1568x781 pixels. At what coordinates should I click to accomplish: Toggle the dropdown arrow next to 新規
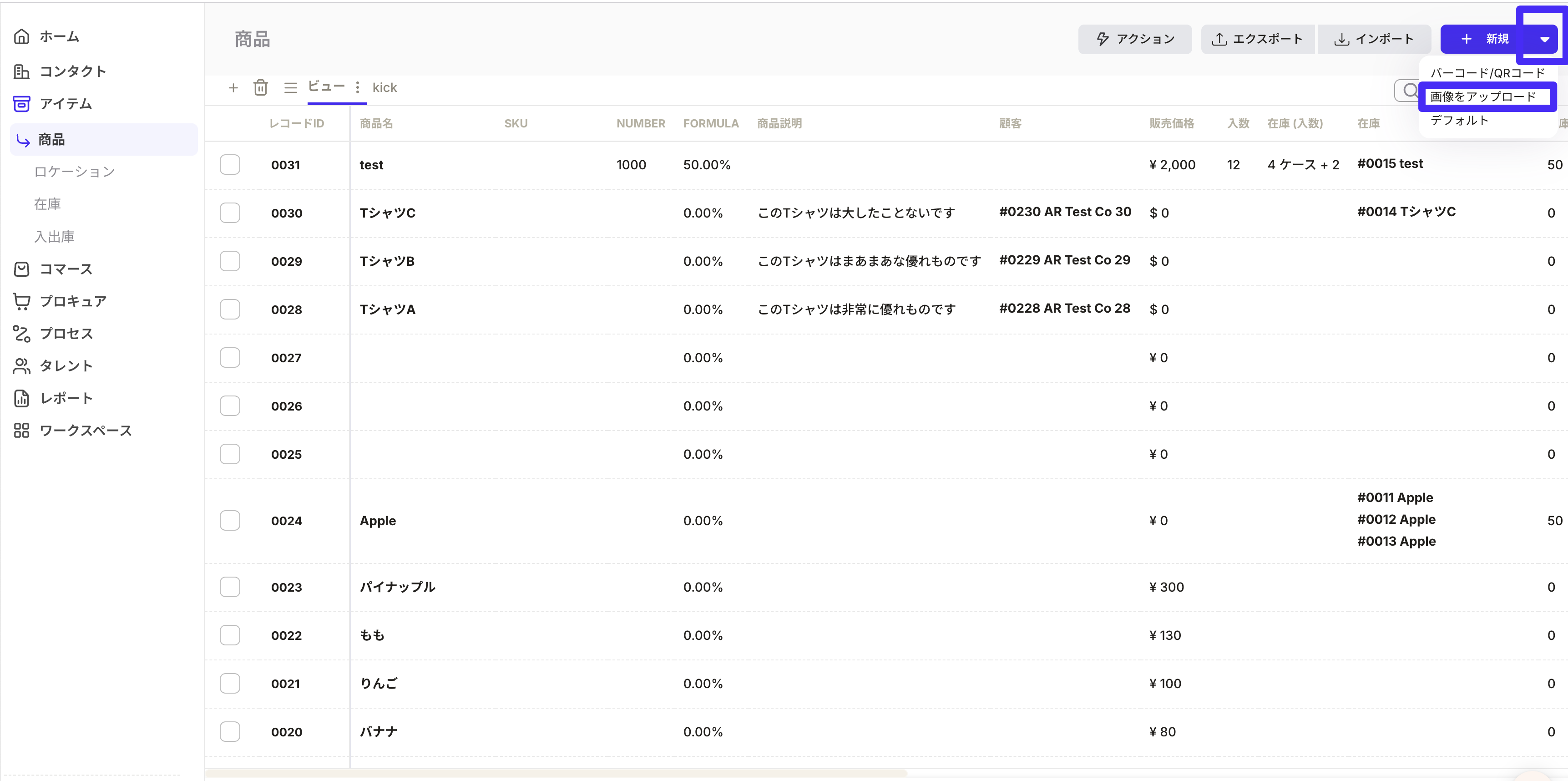[1544, 39]
